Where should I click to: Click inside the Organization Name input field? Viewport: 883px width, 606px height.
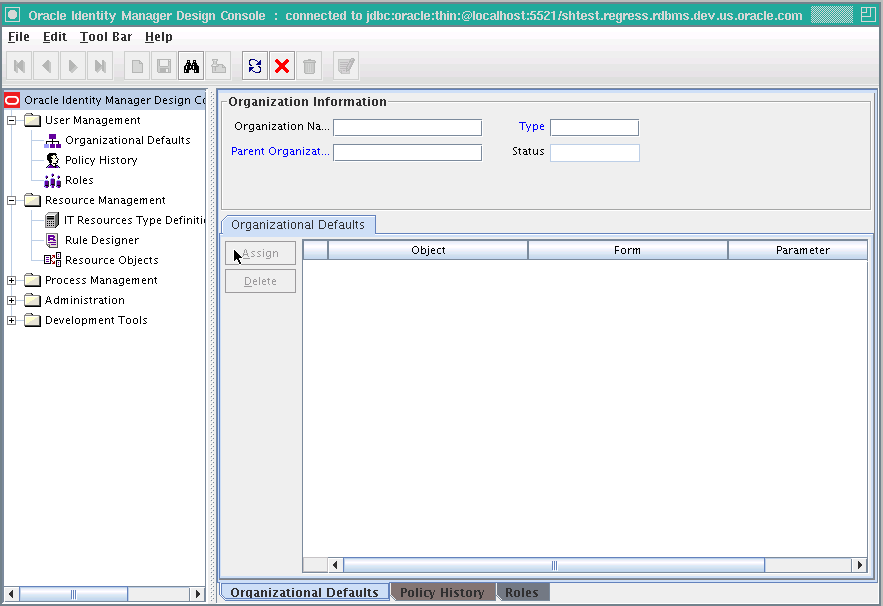click(407, 127)
